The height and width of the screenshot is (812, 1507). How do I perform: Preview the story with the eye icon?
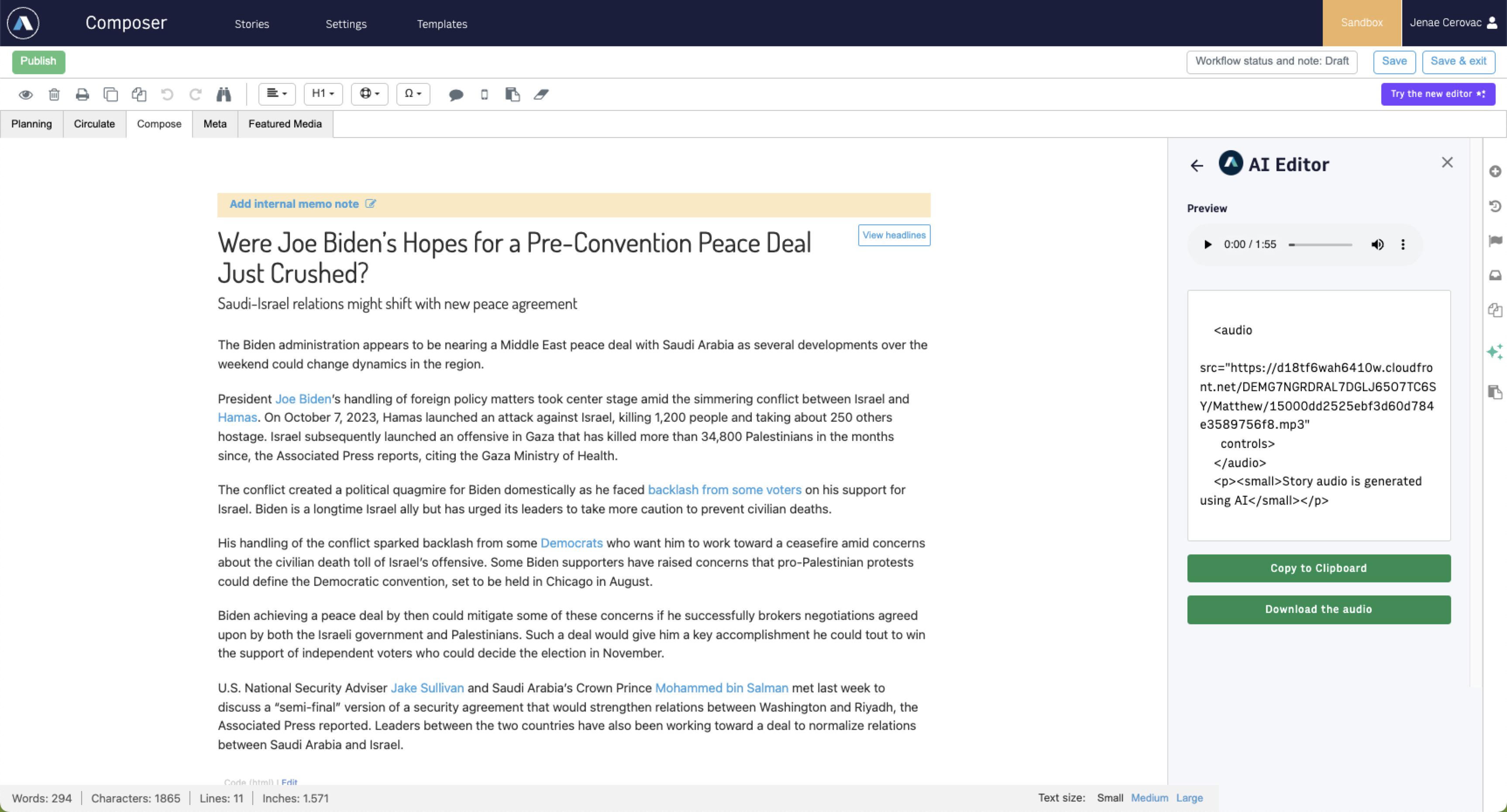coord(26,94)
